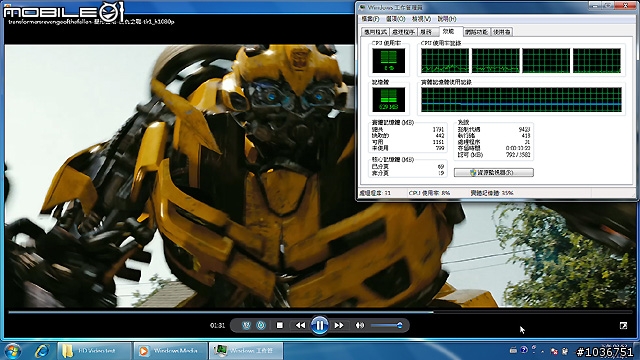Switch to the 網路功能 tab
Screen dimensions: 640x360
click(x=477, y=32)
